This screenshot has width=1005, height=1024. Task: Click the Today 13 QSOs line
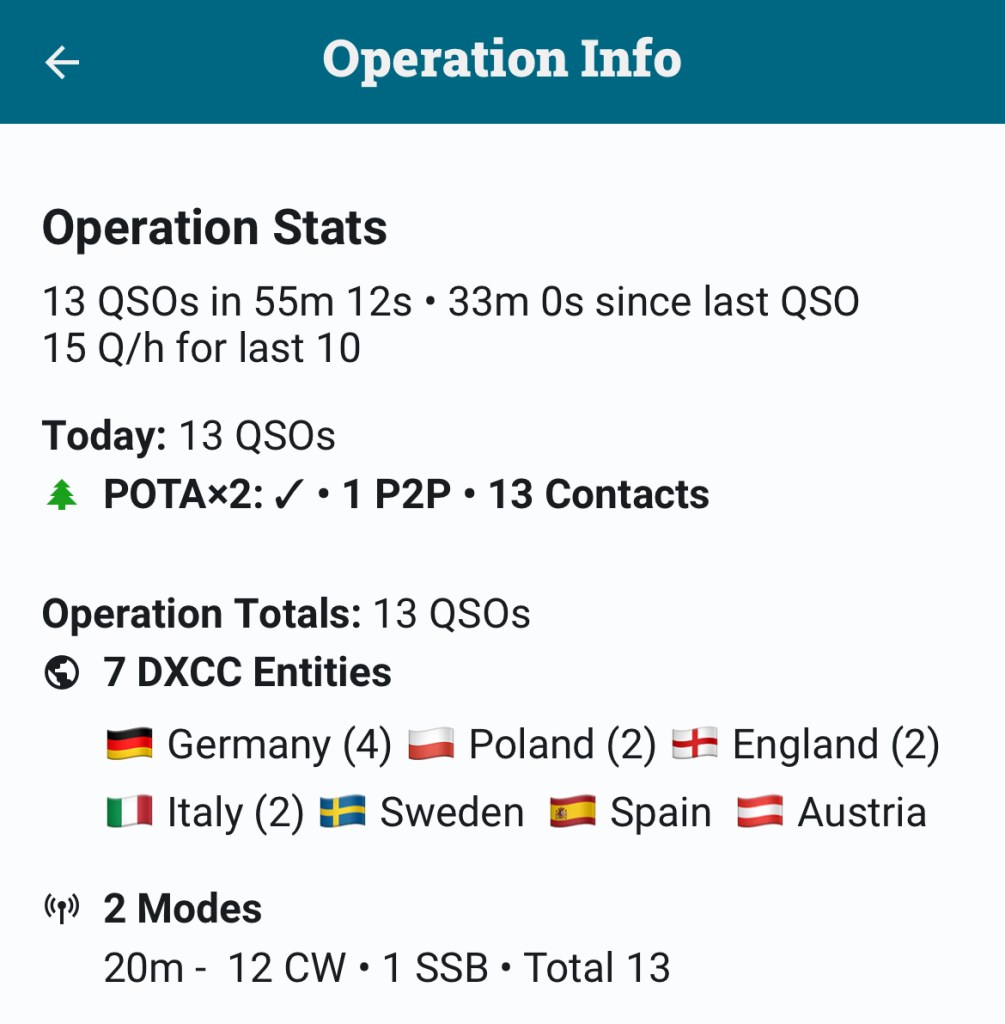[188, 436]
